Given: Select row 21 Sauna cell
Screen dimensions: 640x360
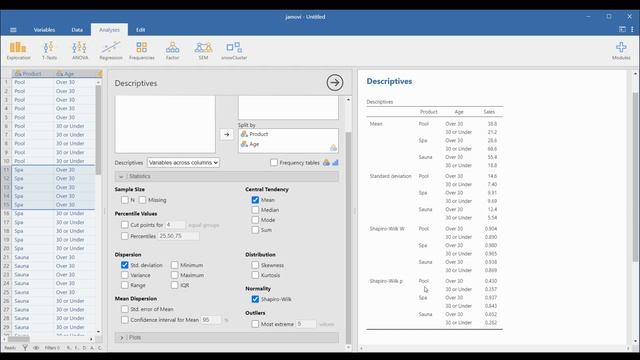Looking at the screenshot, I should (x=33, y=257).
